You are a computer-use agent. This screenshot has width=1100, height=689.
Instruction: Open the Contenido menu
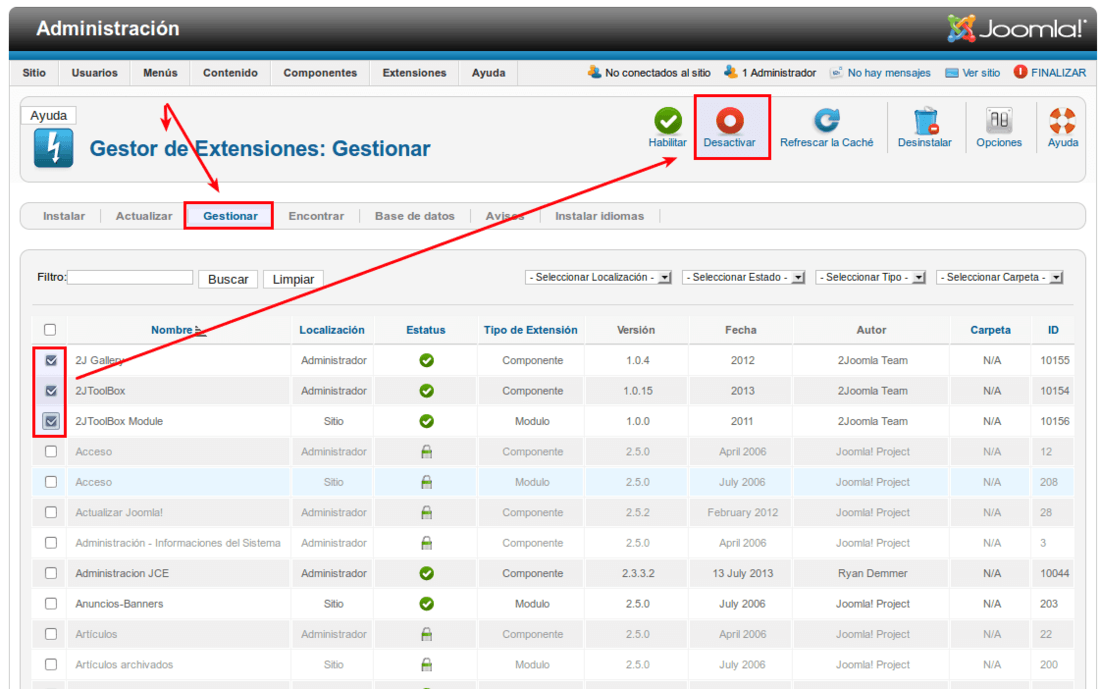point(230,73)
